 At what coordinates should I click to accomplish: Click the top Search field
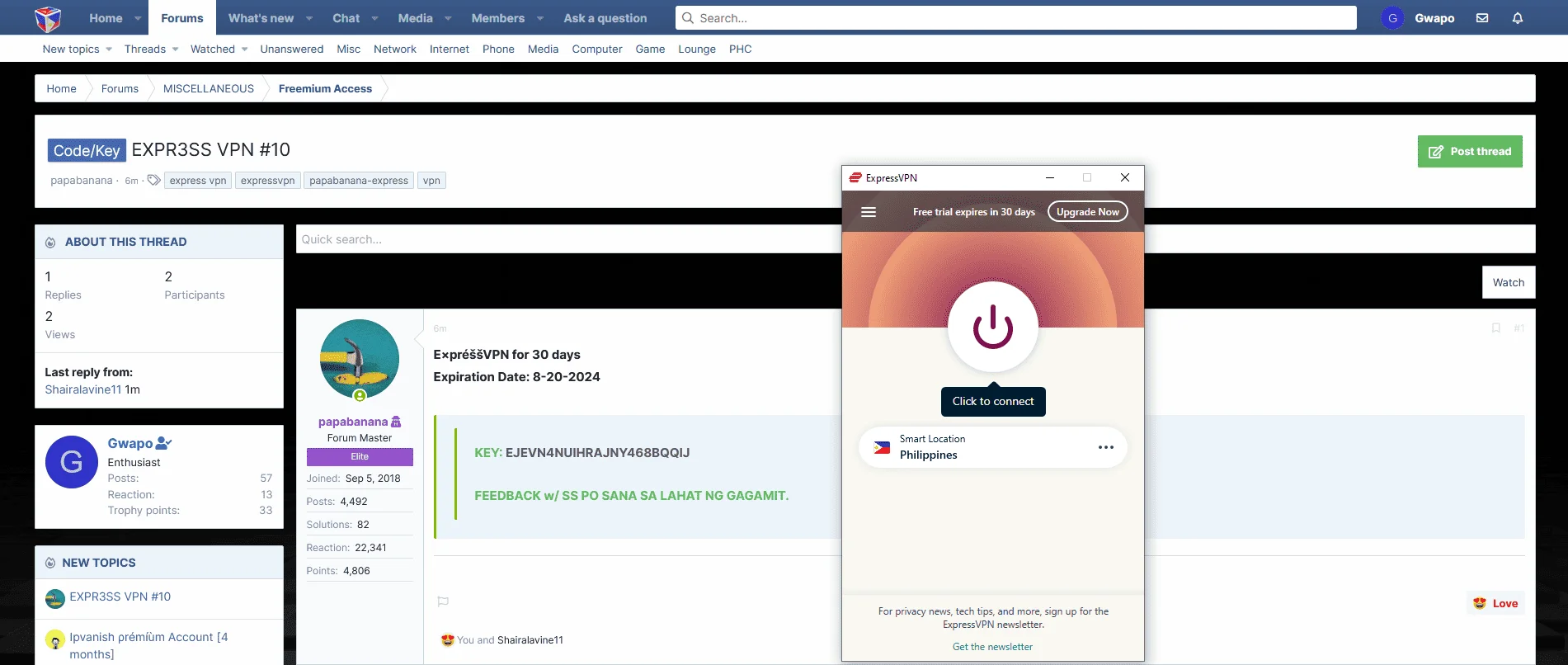(x=1016, y=18)
